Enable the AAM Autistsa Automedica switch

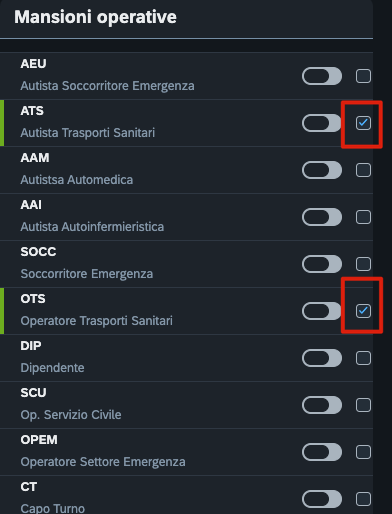tap(322, 170)
